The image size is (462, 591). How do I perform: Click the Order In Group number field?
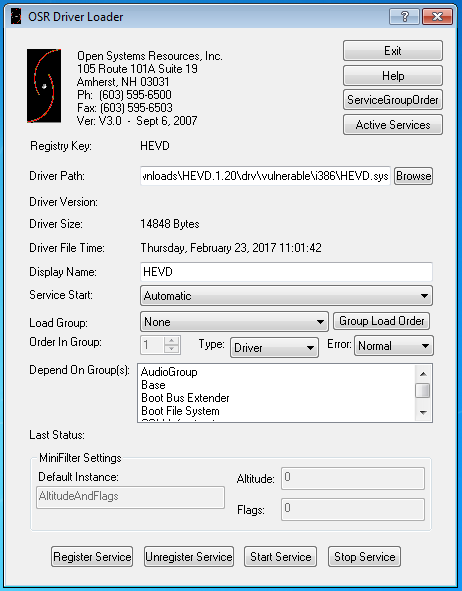pyautogui.click(x=152, y=345)
